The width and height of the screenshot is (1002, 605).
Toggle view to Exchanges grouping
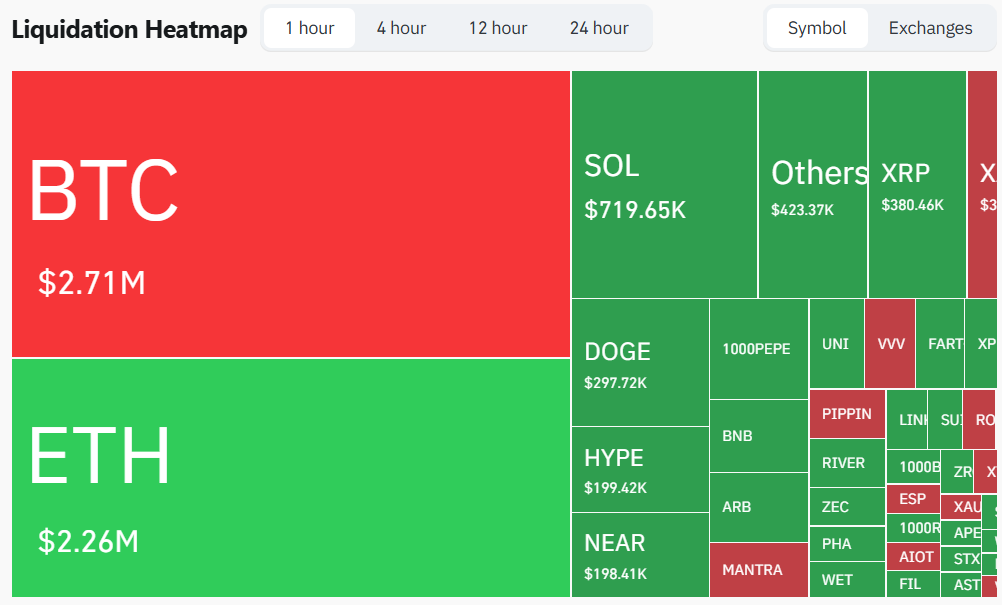point(930,28)
